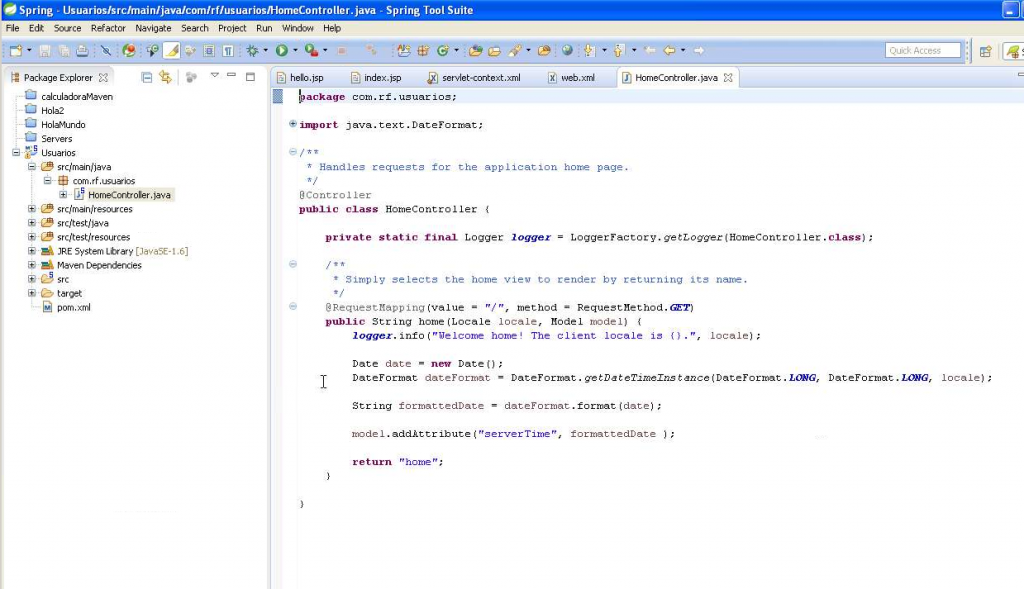
Task: Run the Usuarios application
Action: click(x=279, y=50)
